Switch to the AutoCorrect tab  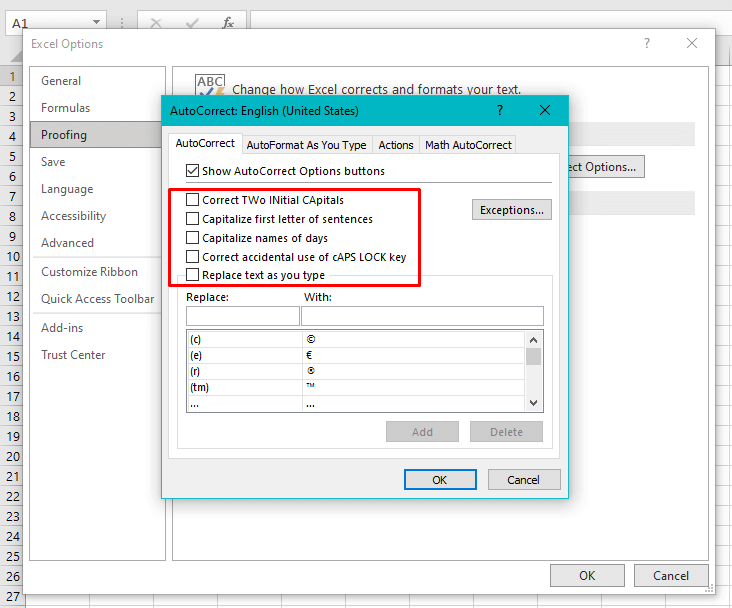205,143
